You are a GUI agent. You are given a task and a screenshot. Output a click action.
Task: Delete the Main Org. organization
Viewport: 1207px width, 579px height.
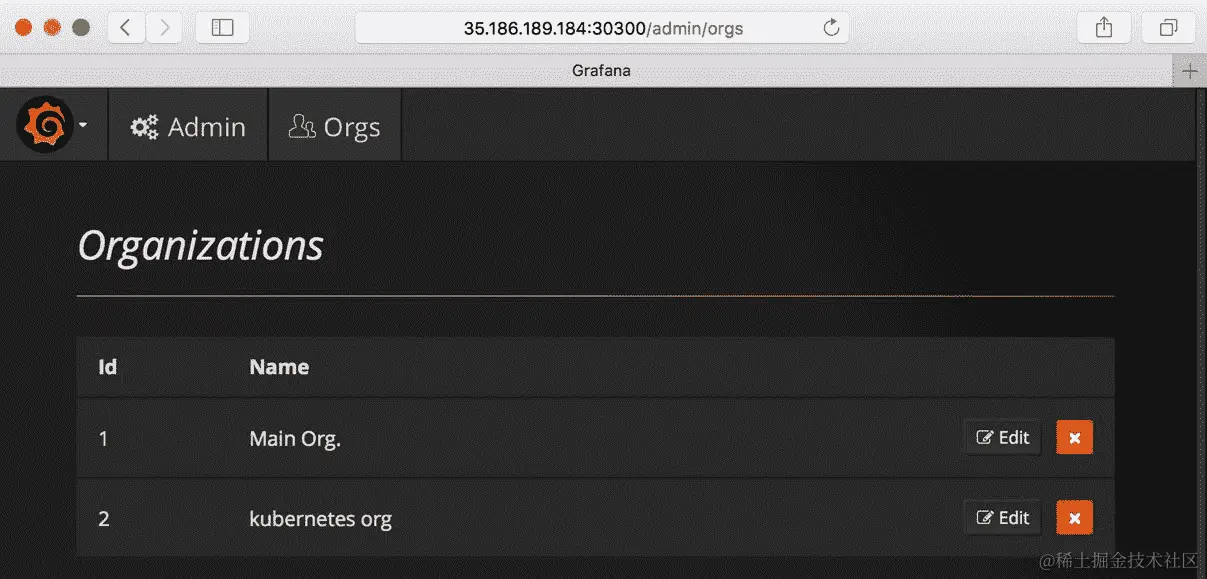[1074, 437]
